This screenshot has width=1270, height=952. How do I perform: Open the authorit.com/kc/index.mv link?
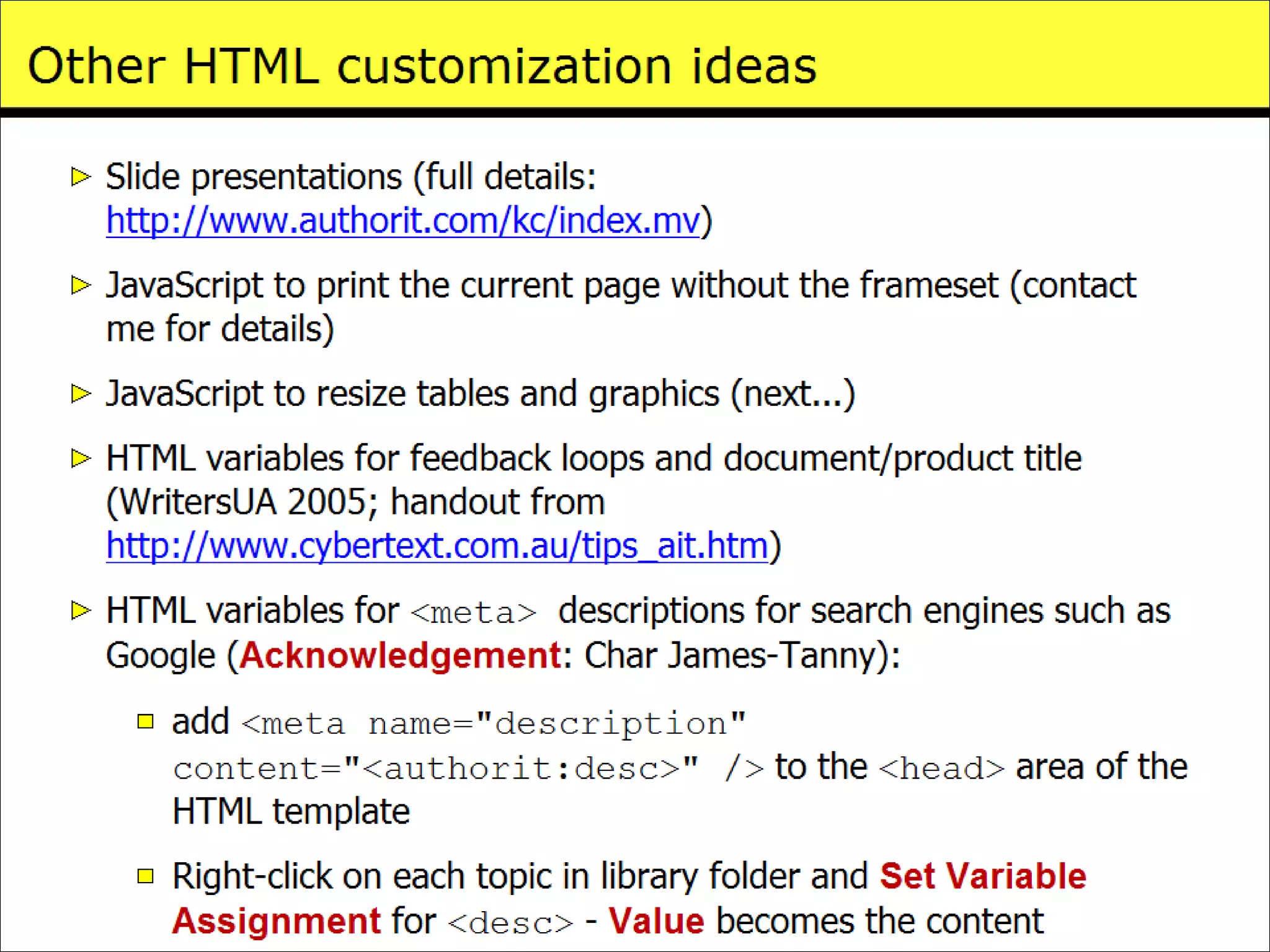403,221
